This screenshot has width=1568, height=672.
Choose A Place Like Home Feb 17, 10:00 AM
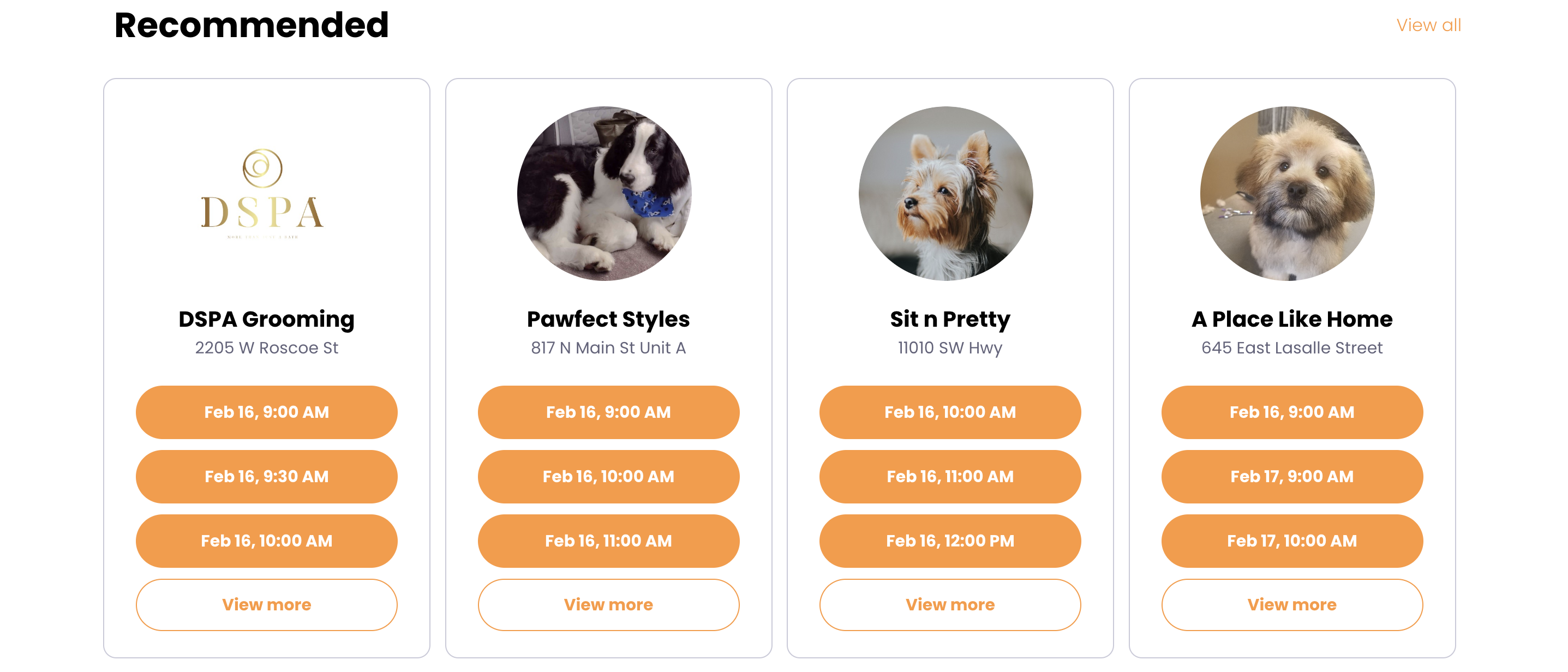1291,541
